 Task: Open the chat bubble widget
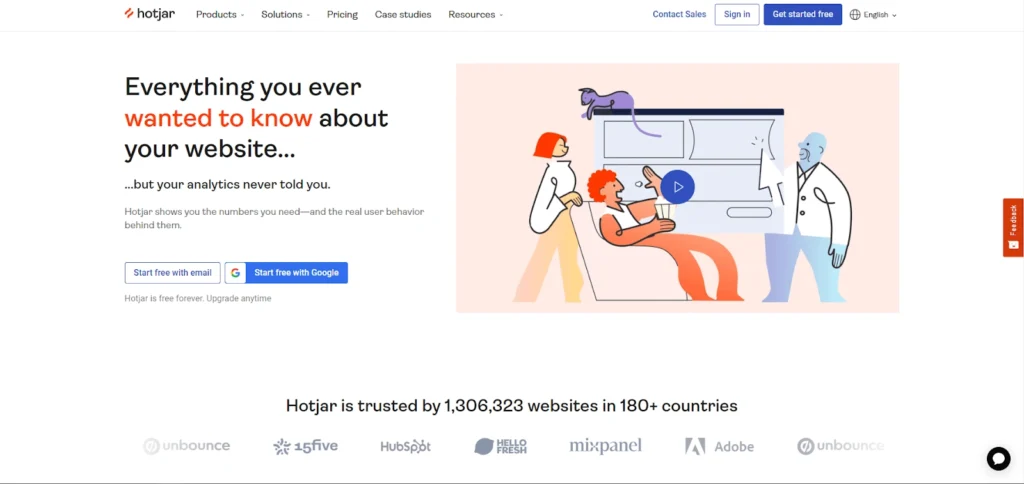998,459
